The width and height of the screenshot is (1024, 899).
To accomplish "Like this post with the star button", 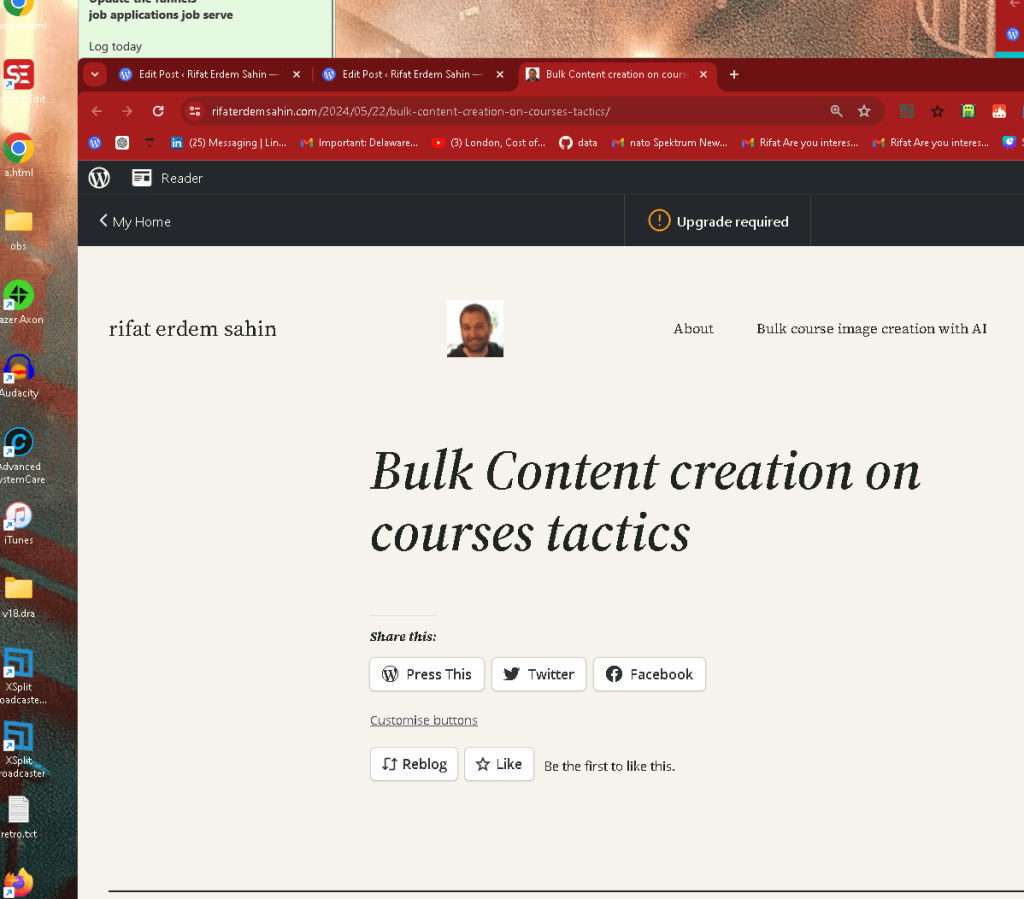I will pyautogui.click(x=499, y=764).
